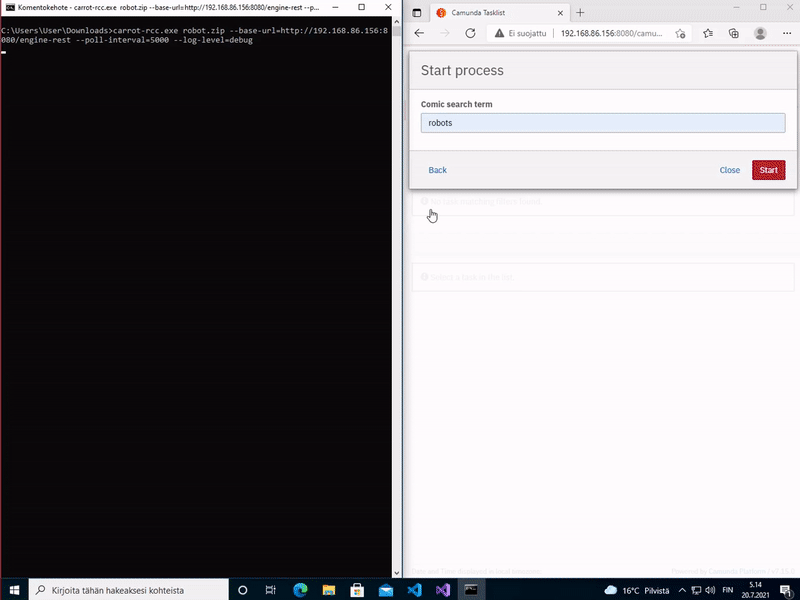Open Collections in Edge toolbar
The height and width of the screenshot is (600, 800).
[x=734, y=33]
